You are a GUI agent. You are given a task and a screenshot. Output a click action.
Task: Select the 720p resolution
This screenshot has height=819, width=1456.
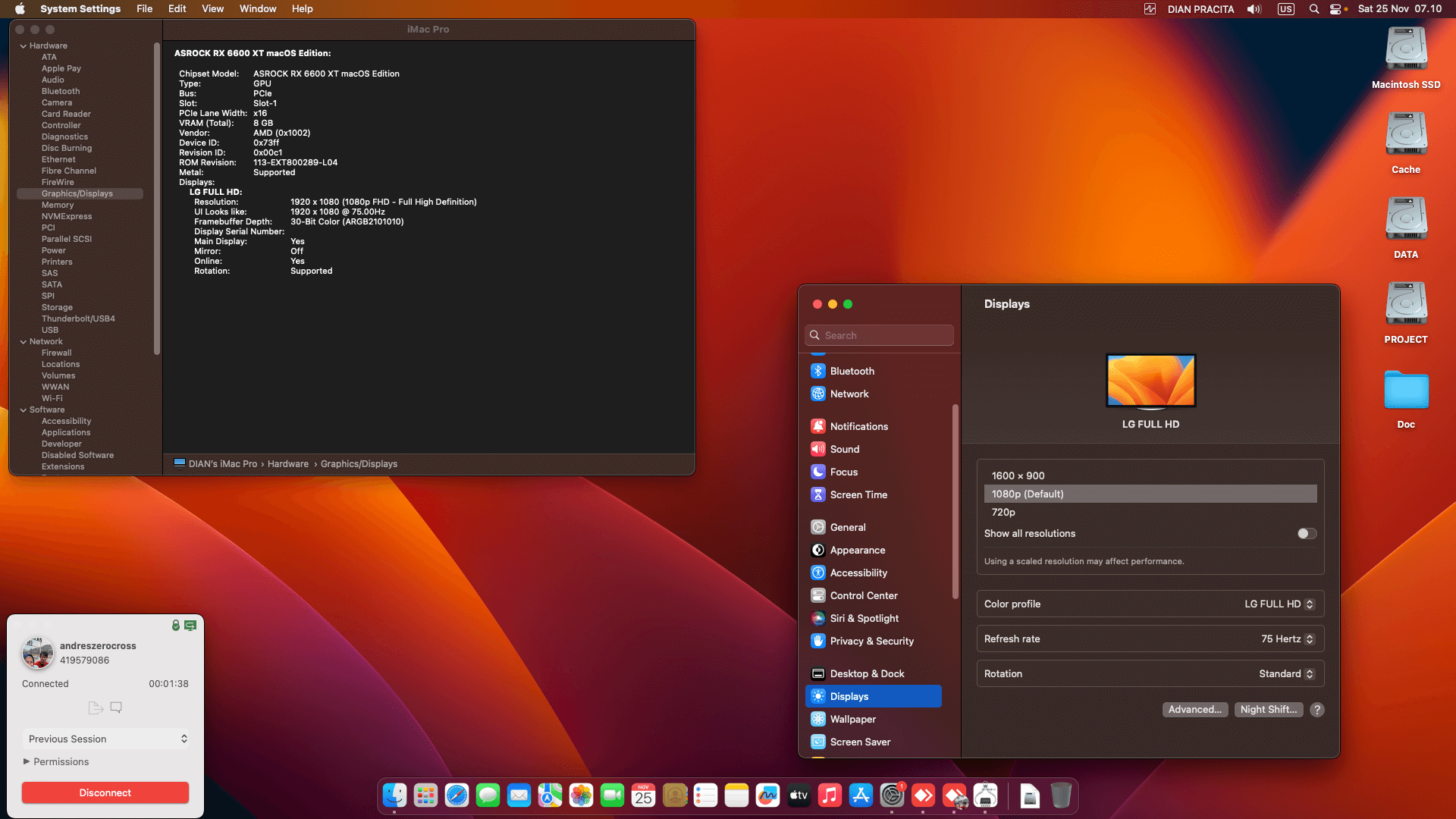(x=1150, y=512)
